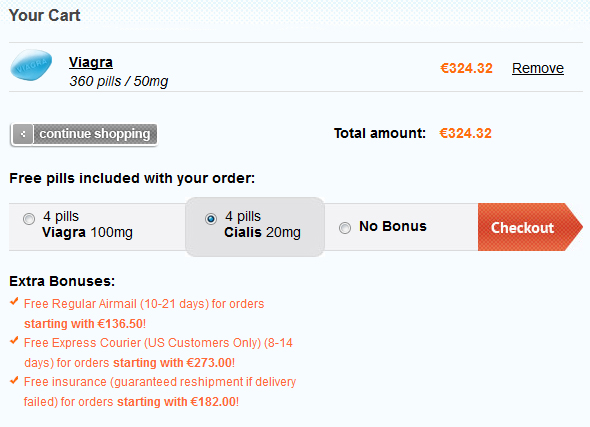Click the Free insurance bonus text

point(160,392)
